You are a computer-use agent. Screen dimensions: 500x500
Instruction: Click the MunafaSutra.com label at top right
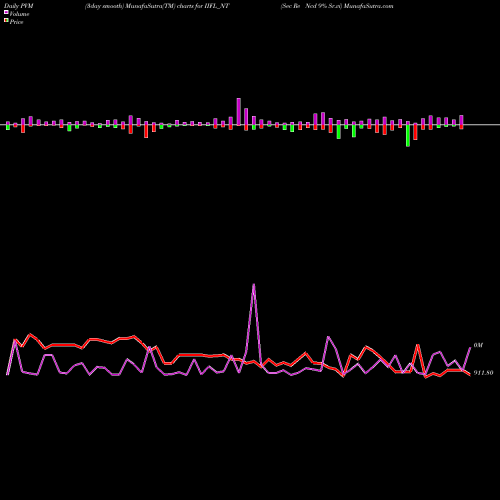[x=368, y=6]
